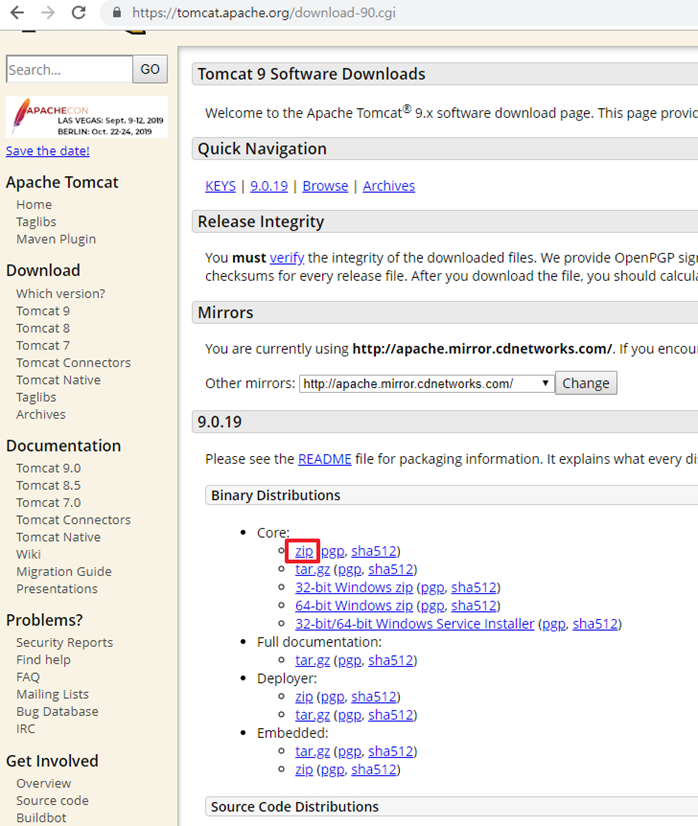
Task: Download the Core zip distribution
Action: [x=304, y=551]
